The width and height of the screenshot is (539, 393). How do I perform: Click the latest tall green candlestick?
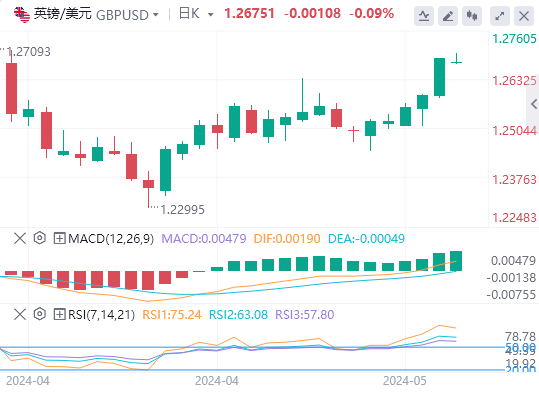tap(439, 77)
